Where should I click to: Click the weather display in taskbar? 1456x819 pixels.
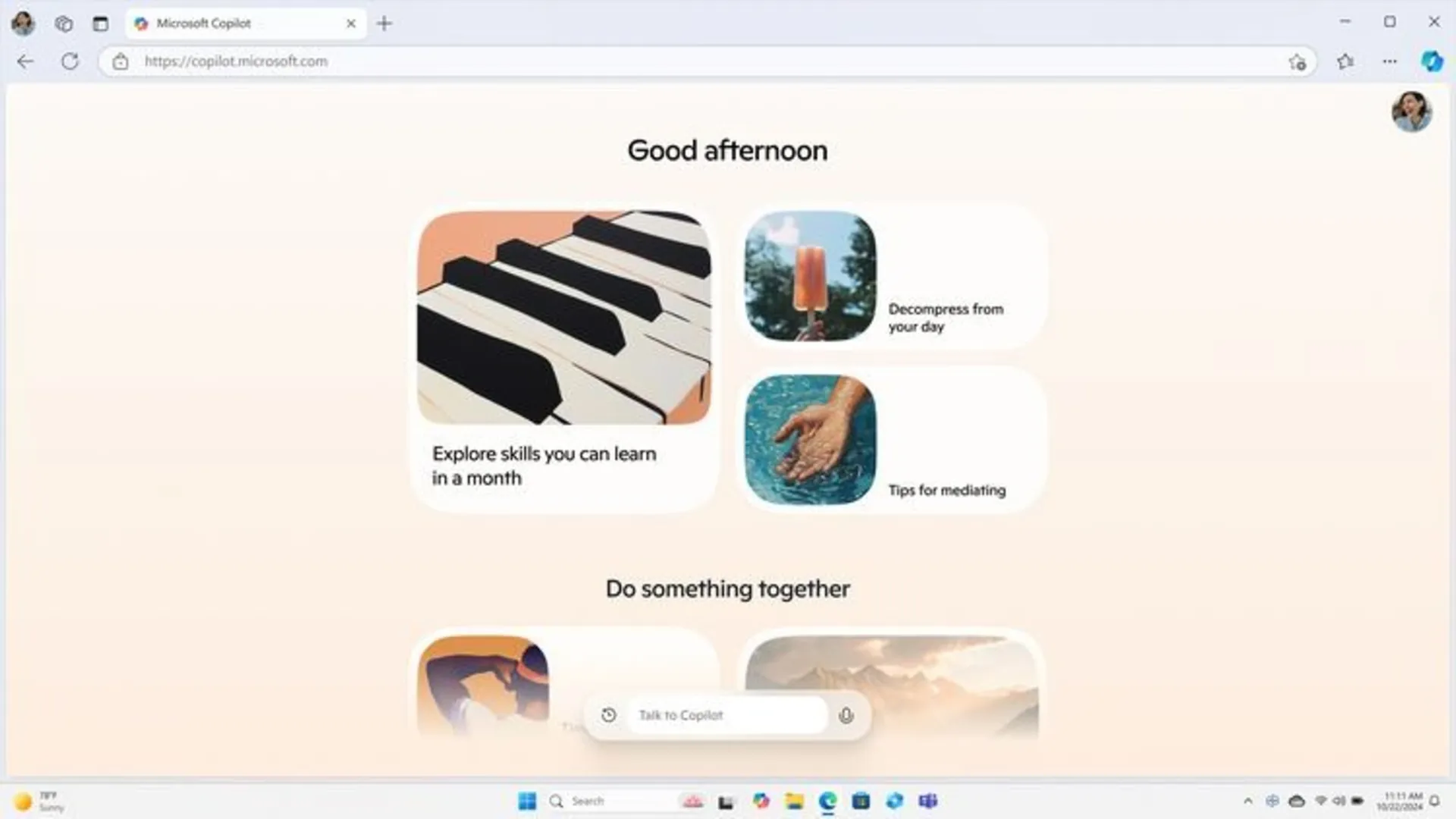click(x=40, y=800)
